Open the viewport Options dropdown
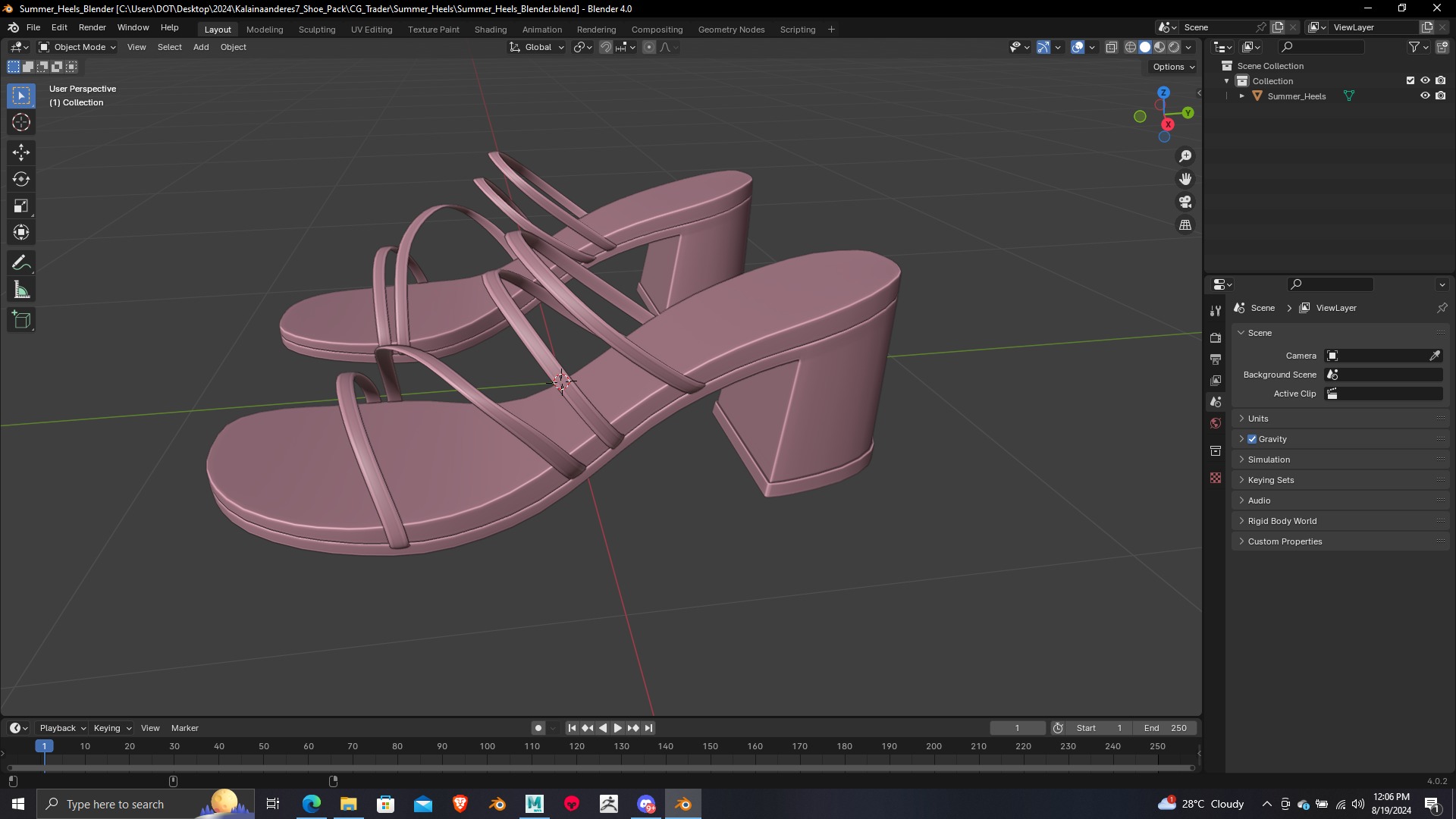 (1172, 67)
